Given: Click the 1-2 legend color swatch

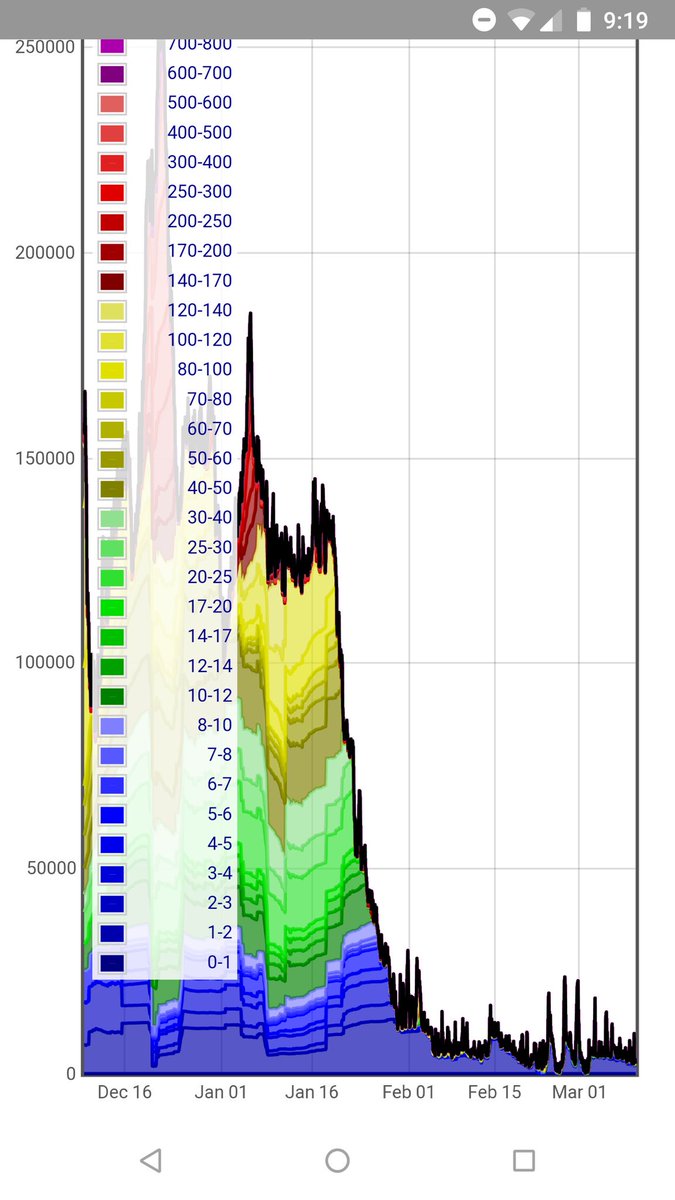Looking at the screenshot, I should [x=112, y=933].
